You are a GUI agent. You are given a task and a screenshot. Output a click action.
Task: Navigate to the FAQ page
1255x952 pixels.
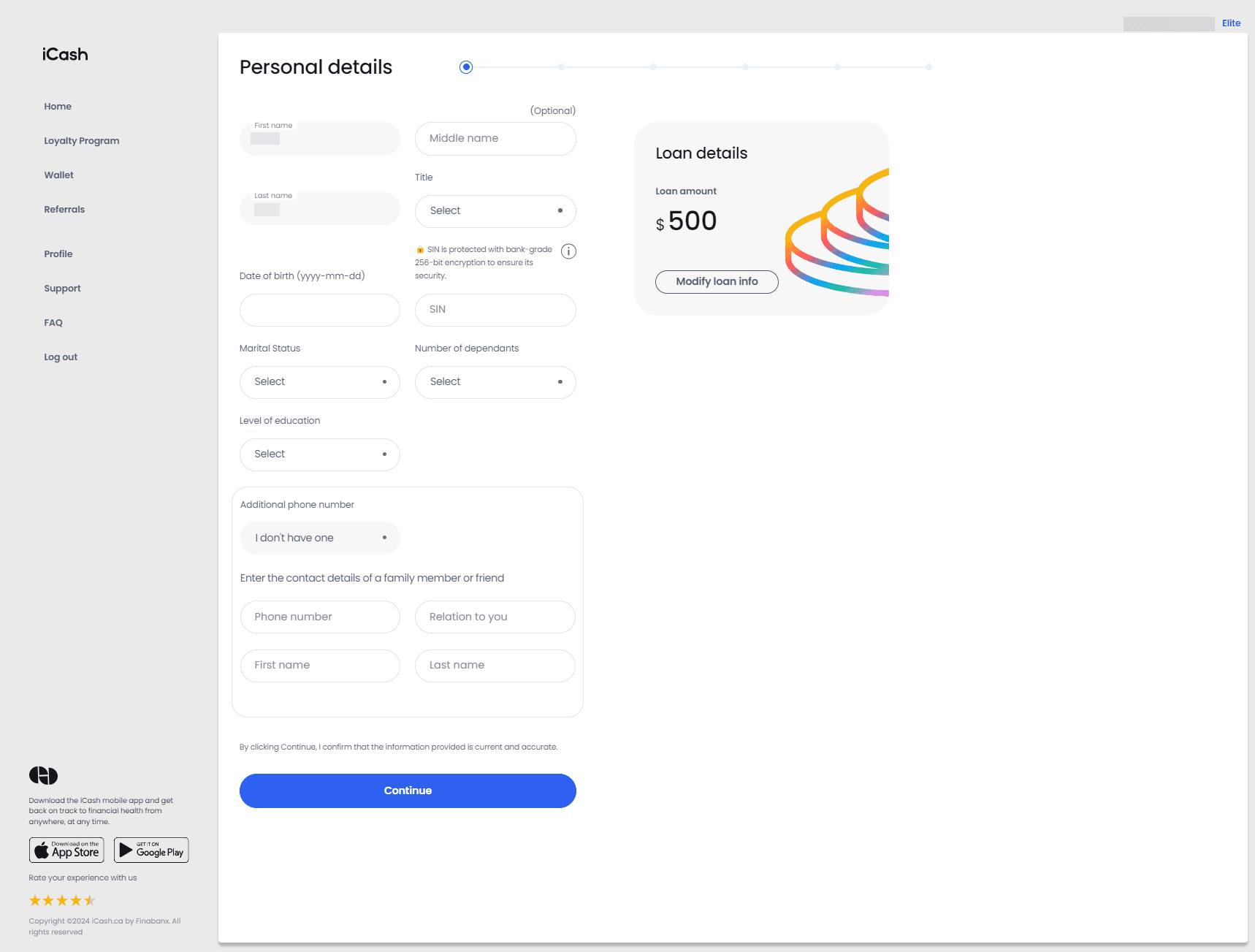53,322
